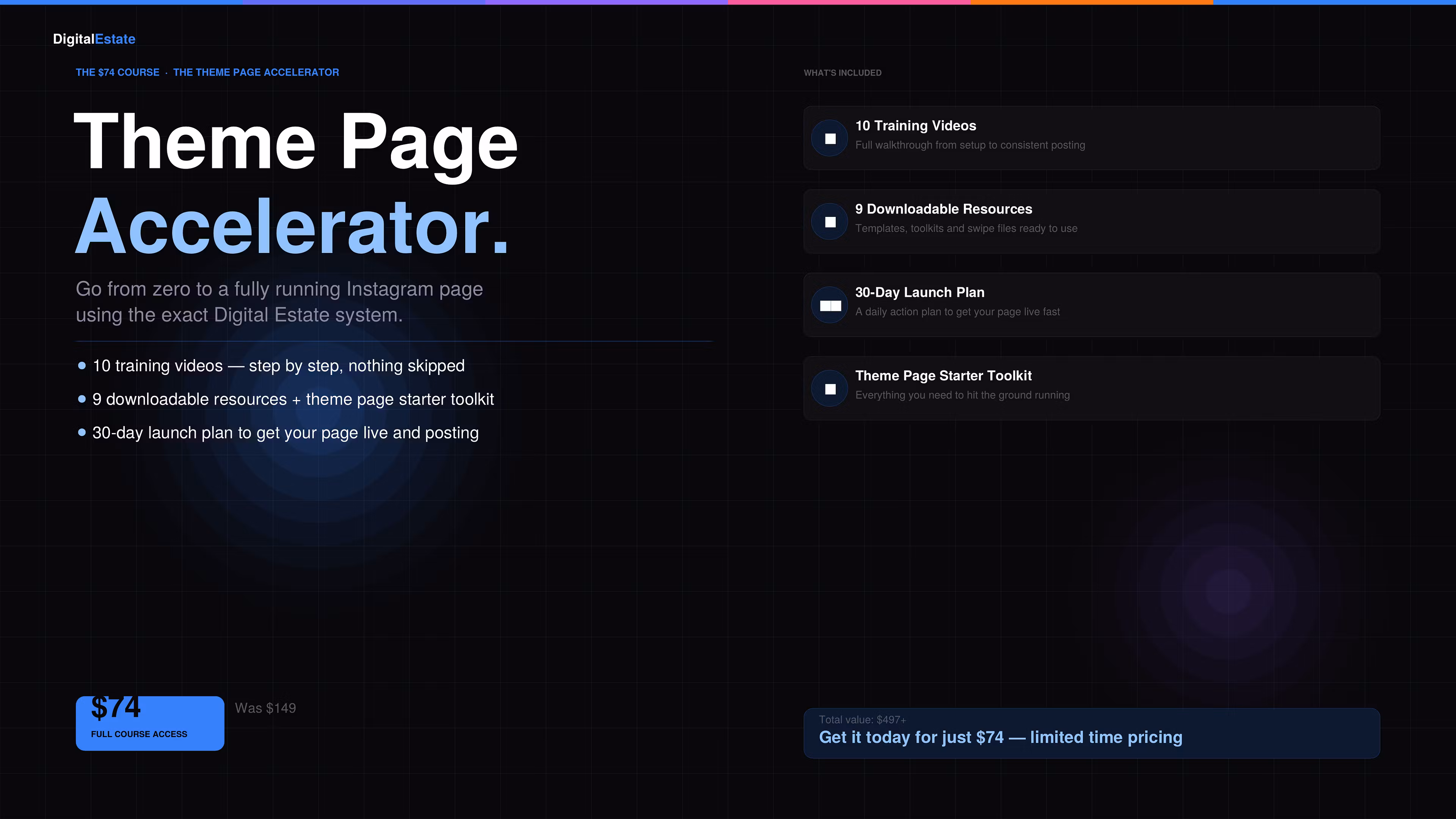Click the bullet dot before 9 downloadable resources

(82, 399)
